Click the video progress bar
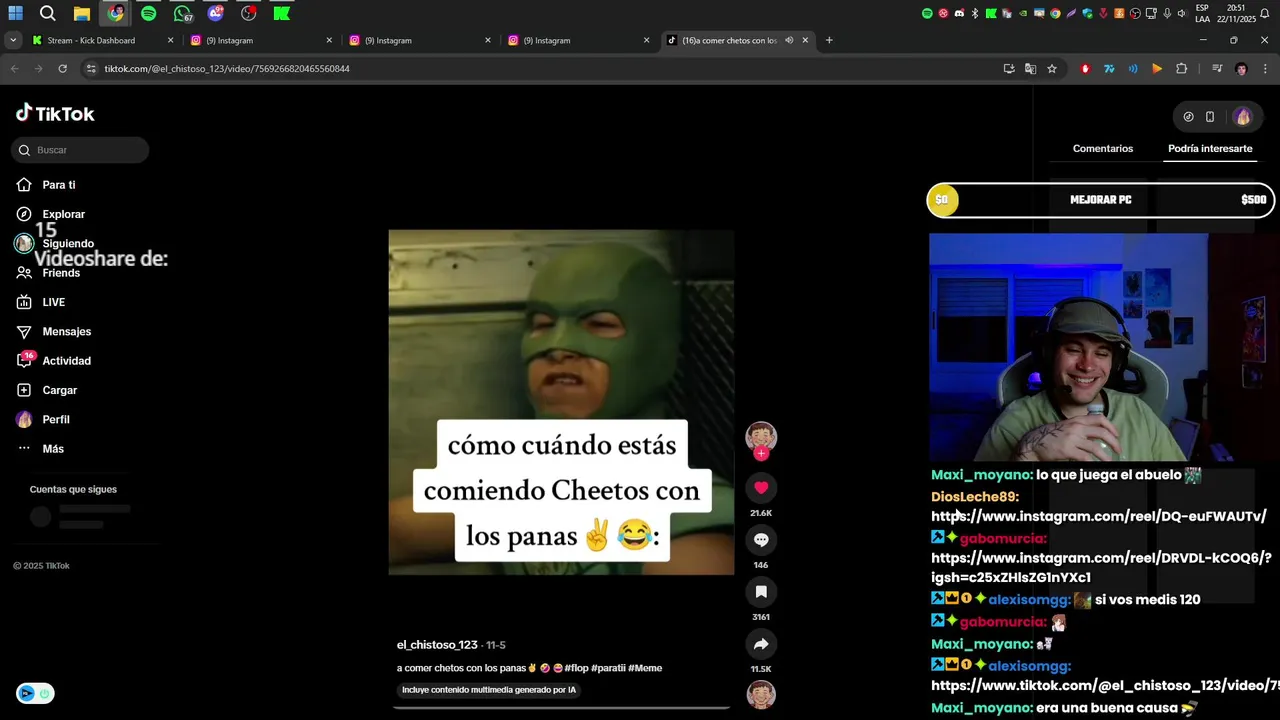 click(561, 707)
